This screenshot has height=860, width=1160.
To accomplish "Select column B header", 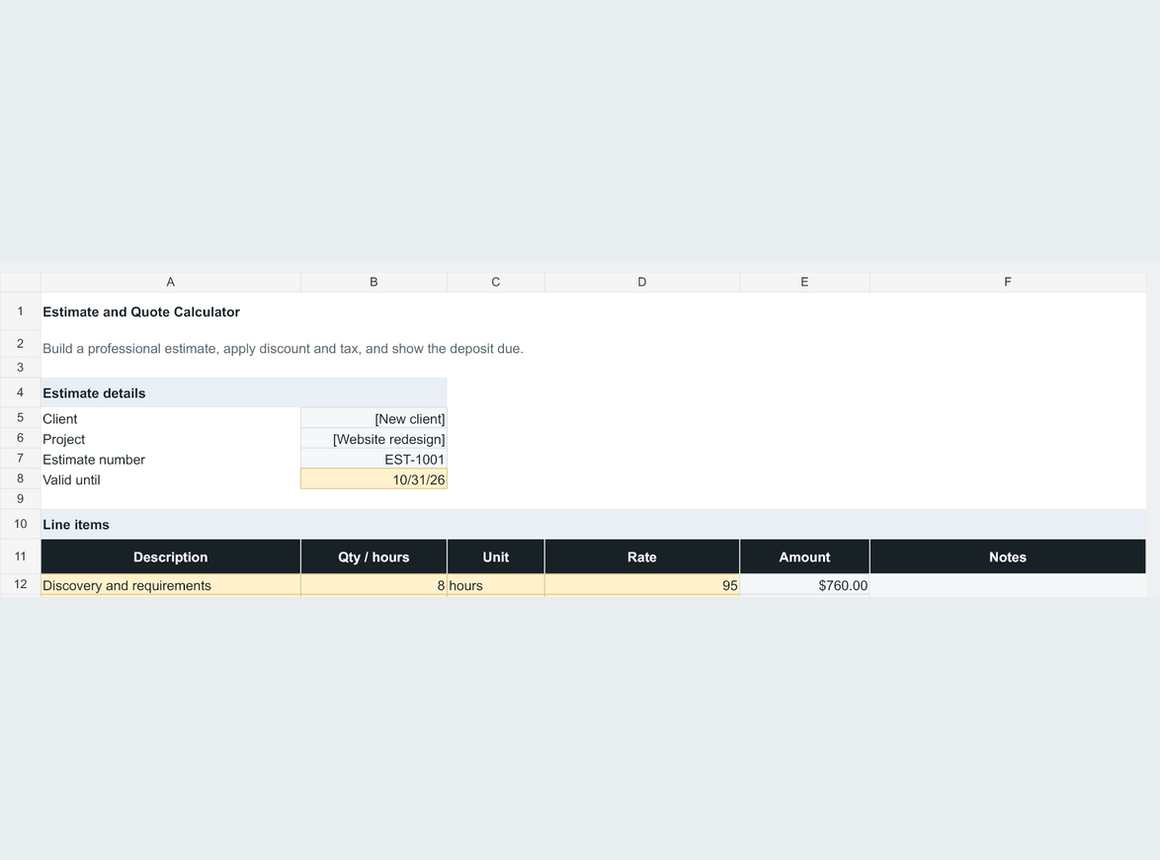I will 374,282.
